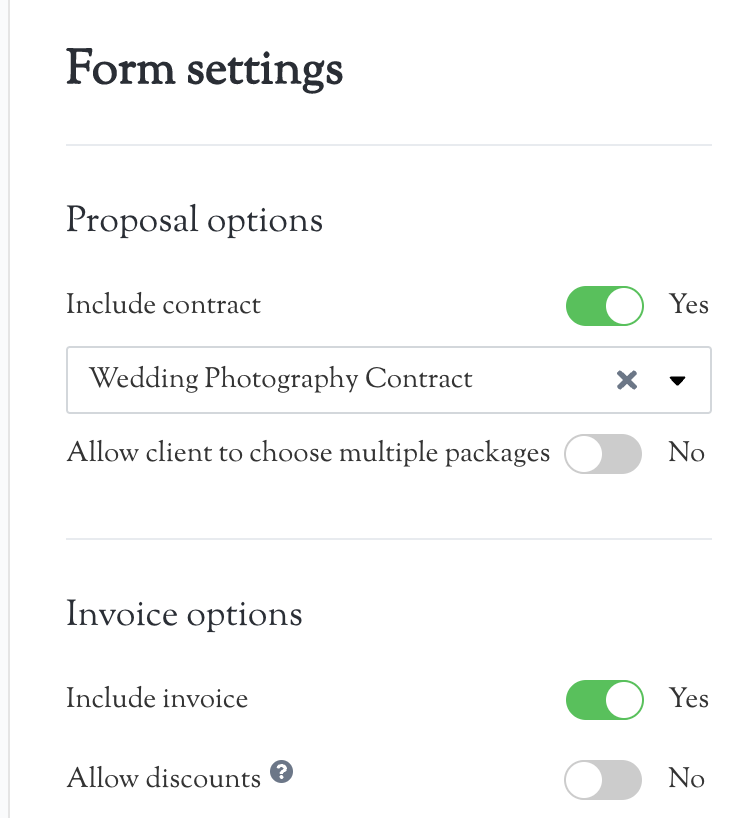Click the help icon beside Allow discounts
752x818 pixels.
tap(282, 773)
